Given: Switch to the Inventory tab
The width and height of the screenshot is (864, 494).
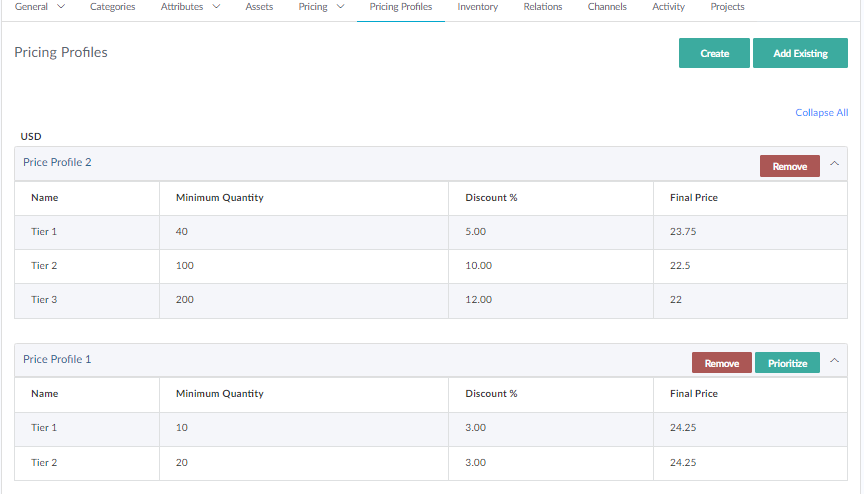Looking at the screenshot, I should point(477,7).
